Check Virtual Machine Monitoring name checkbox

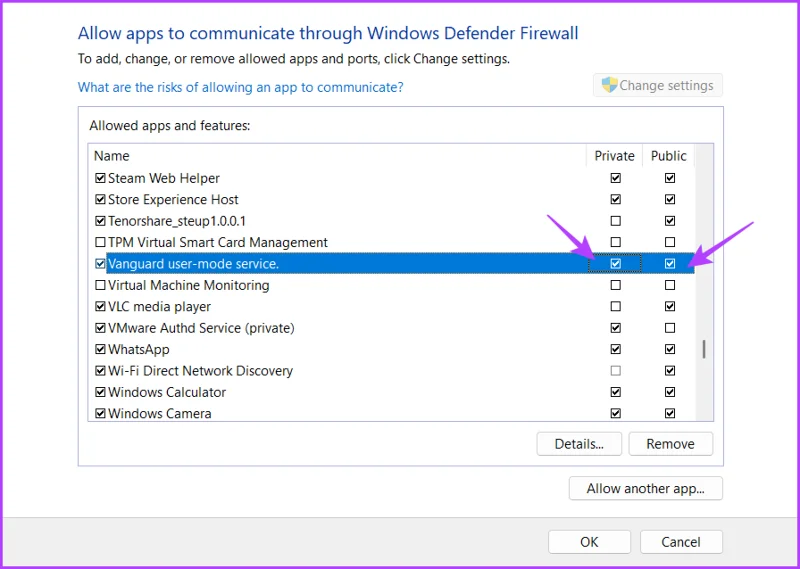101,285
